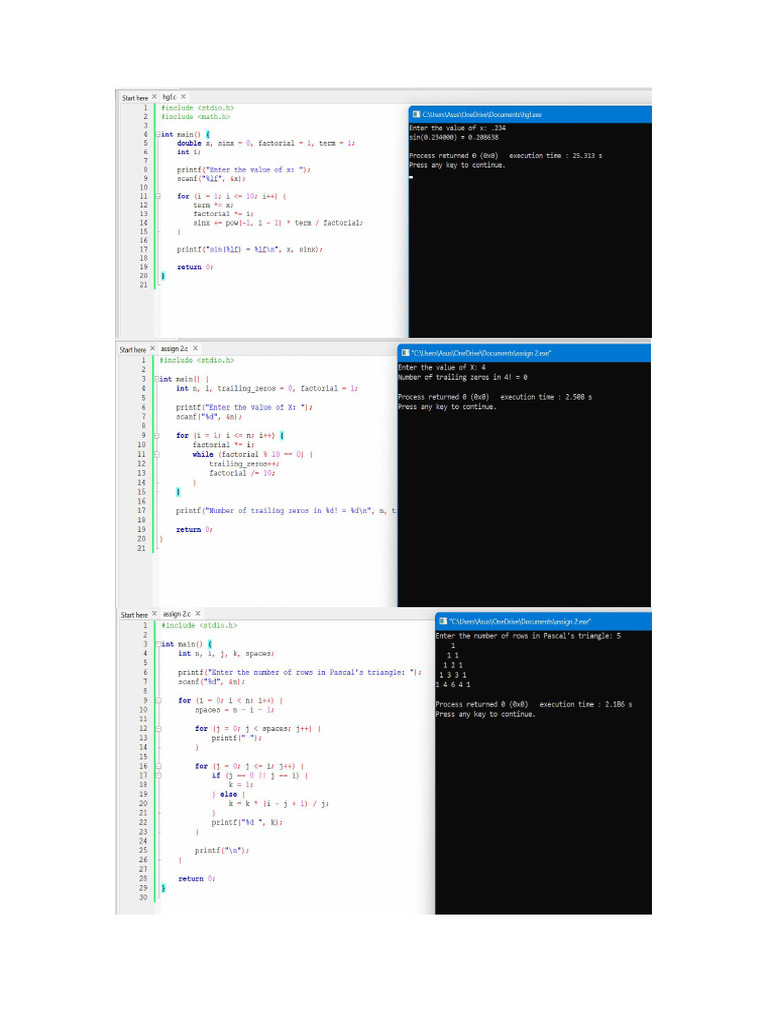Collapse the 'for (j = 0; j <= i' fold
This screenshot has width=768, height=1024.
click(x=159, y=766)
